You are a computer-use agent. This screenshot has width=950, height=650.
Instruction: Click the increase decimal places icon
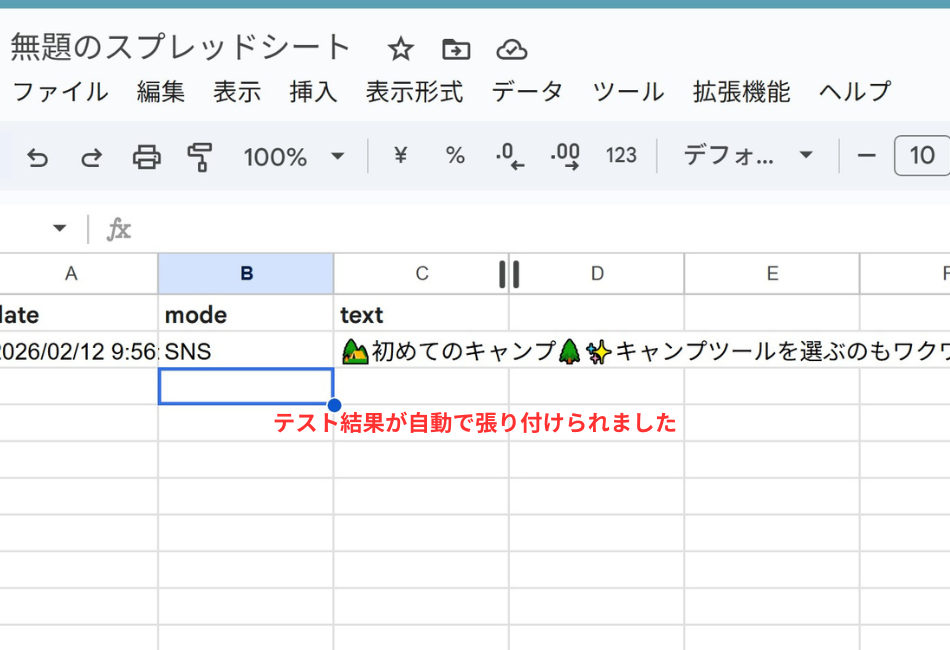click(565, 156)
